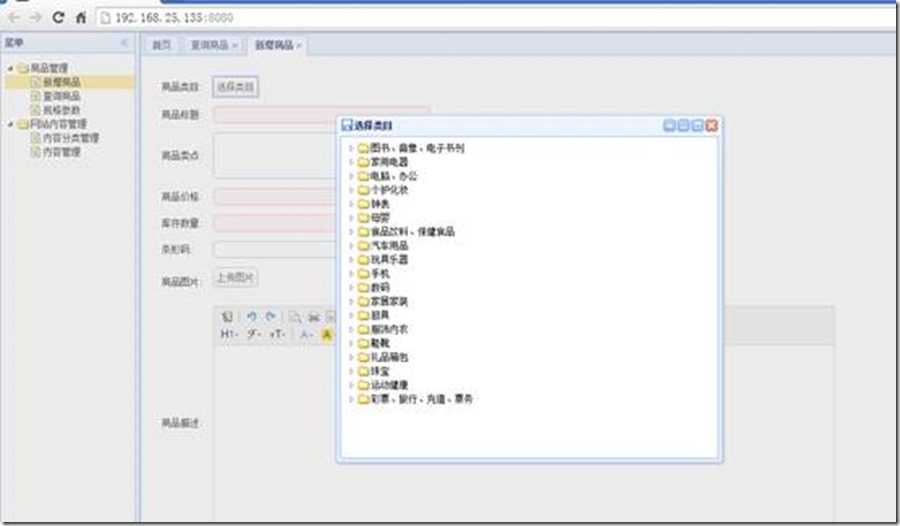Select the 彩票、旅行、充值、票务 category label
The width and height of the screenshot is (900, 526).
pos(422,399)
